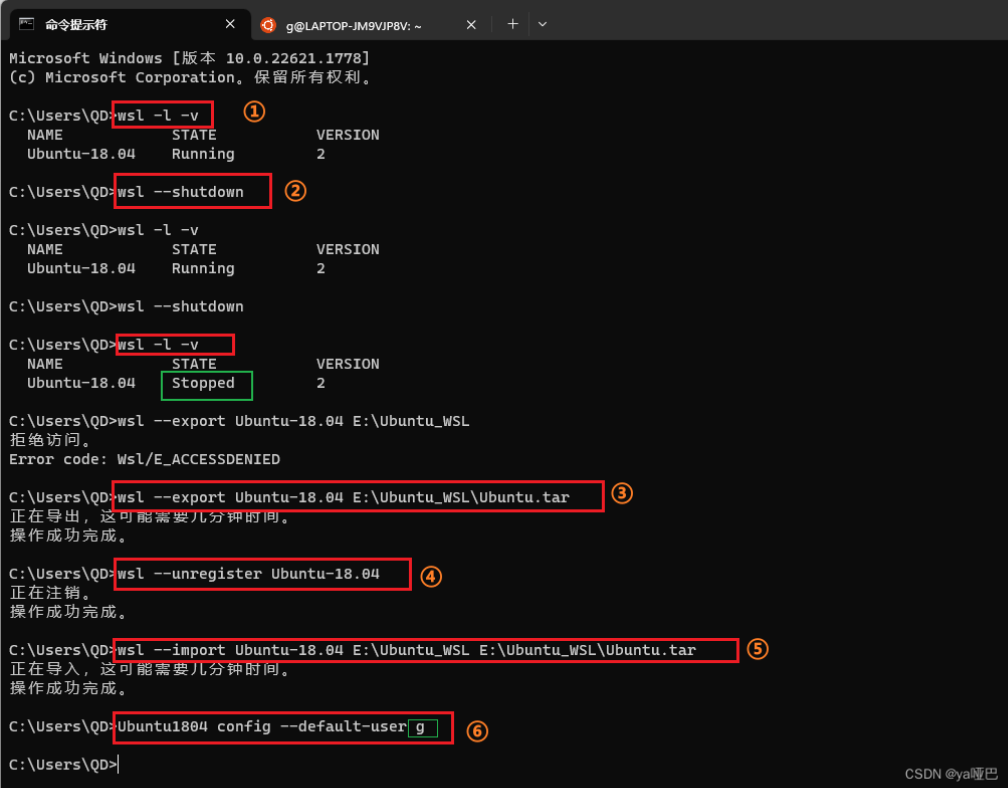Click the VERSION column header text
Viewport: 1008px width, 788px height.
[347, 134]
